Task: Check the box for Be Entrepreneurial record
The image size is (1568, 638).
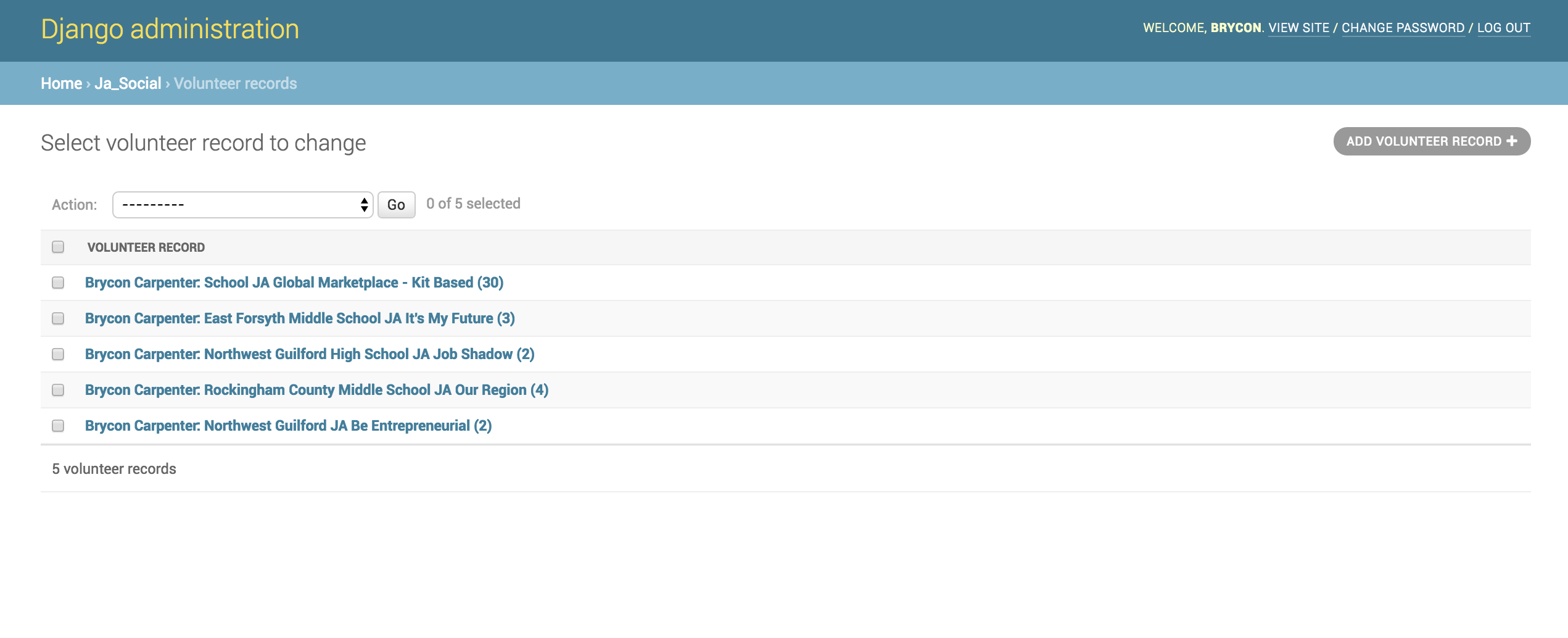Action: coord(58,426)
